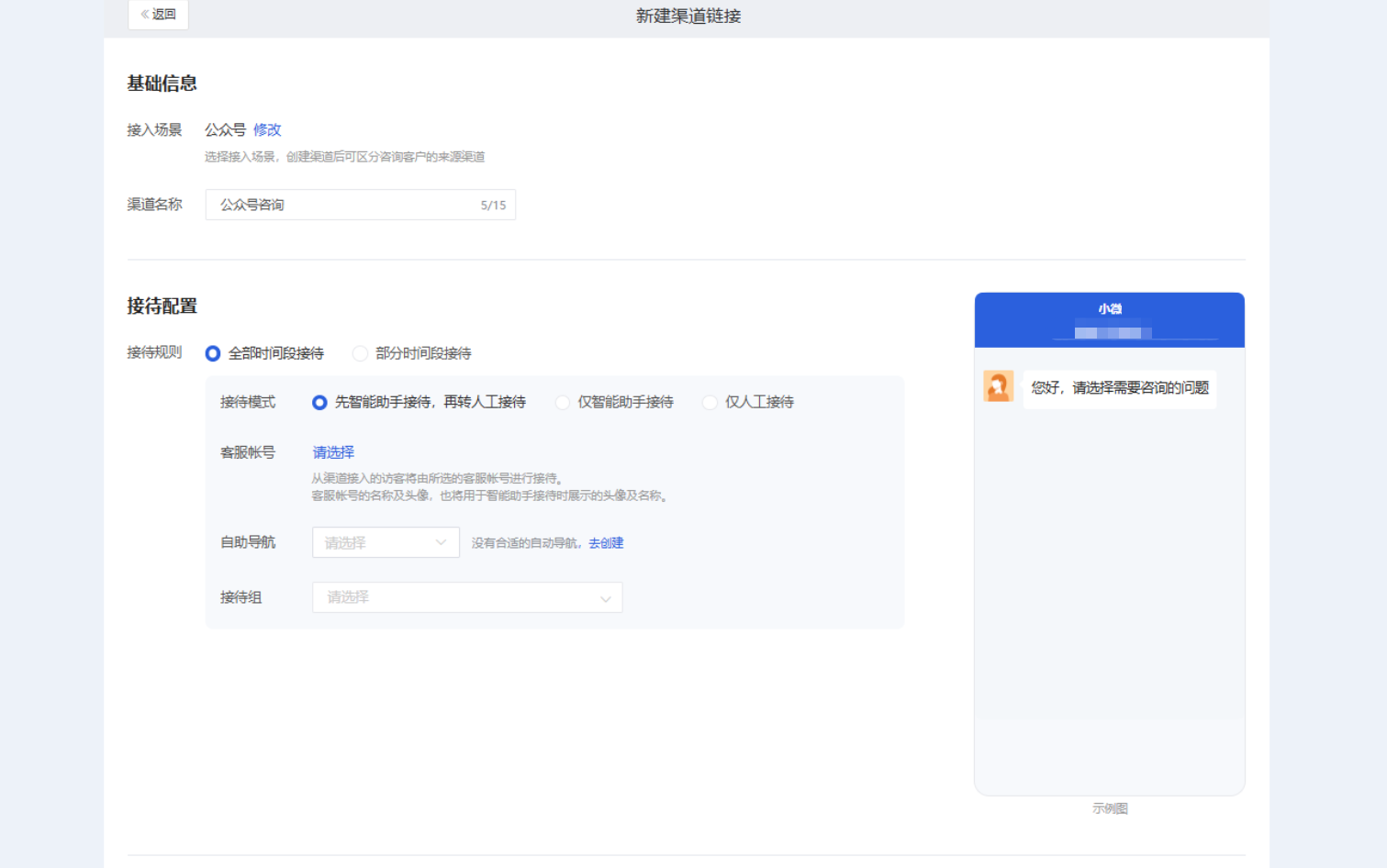Open the 接待组 dropdown
1387x868 pixels.
(467, 597)
